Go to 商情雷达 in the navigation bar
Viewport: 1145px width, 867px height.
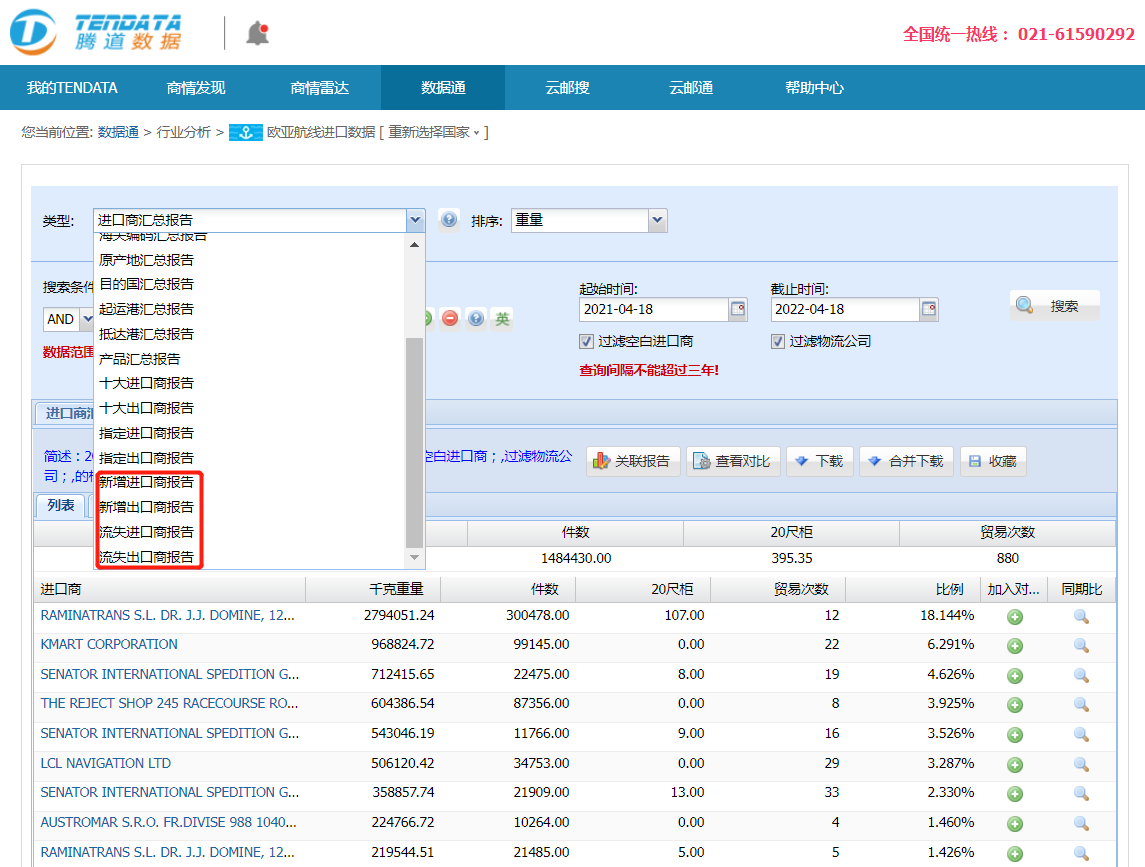pos(319,88)
